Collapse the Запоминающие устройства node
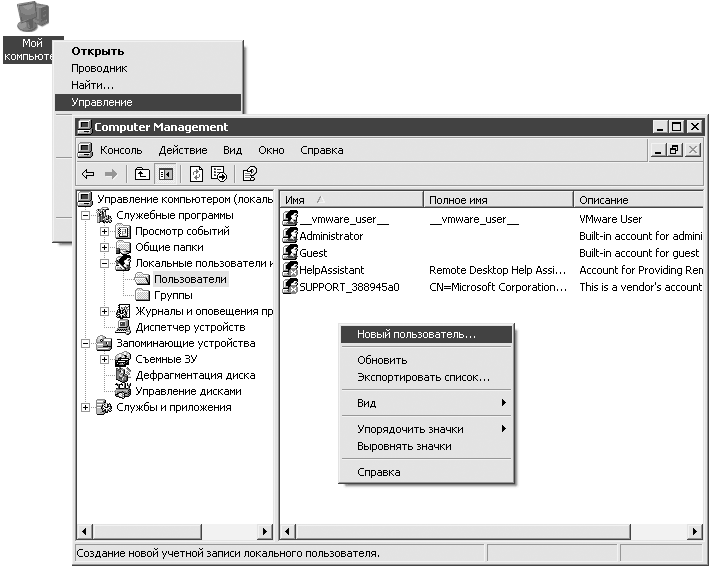 [85, 343]
